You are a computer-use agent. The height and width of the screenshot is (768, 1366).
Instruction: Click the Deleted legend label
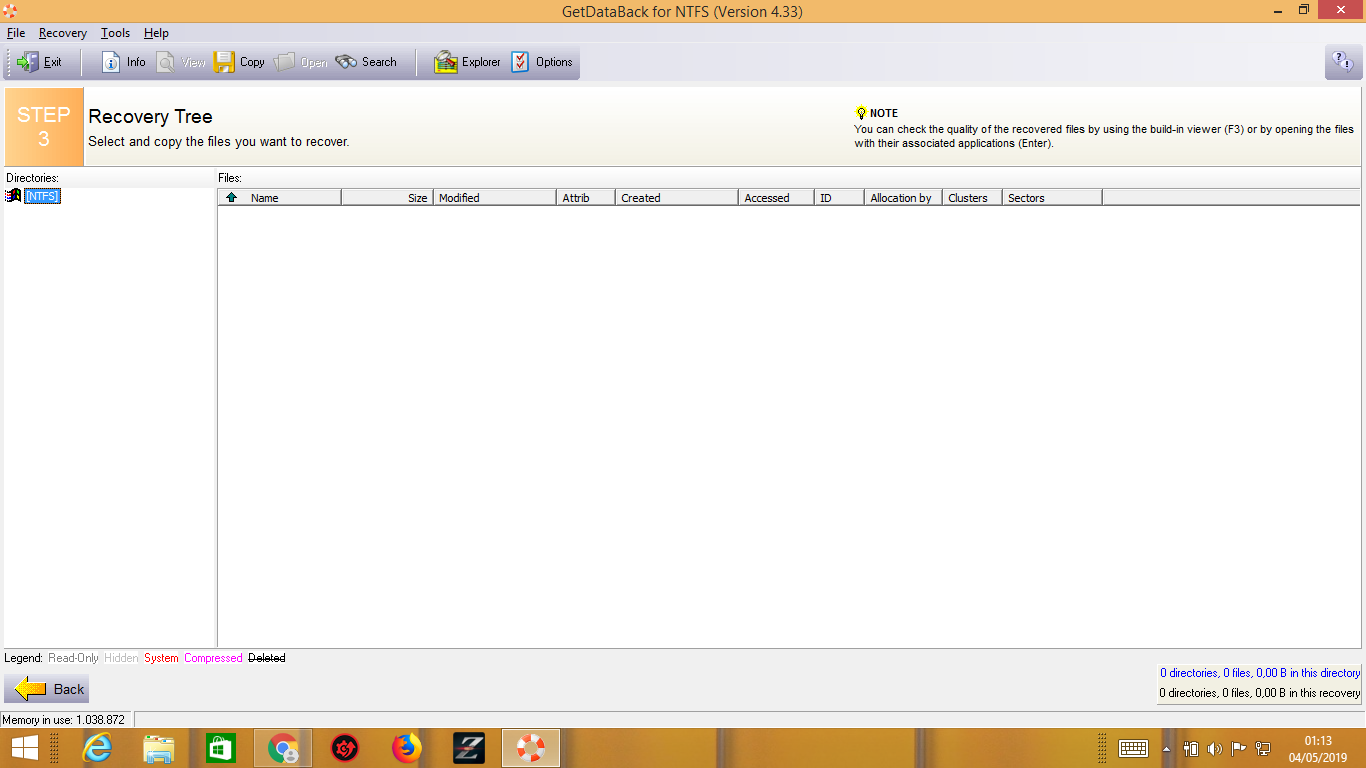(x=267, y=658)
